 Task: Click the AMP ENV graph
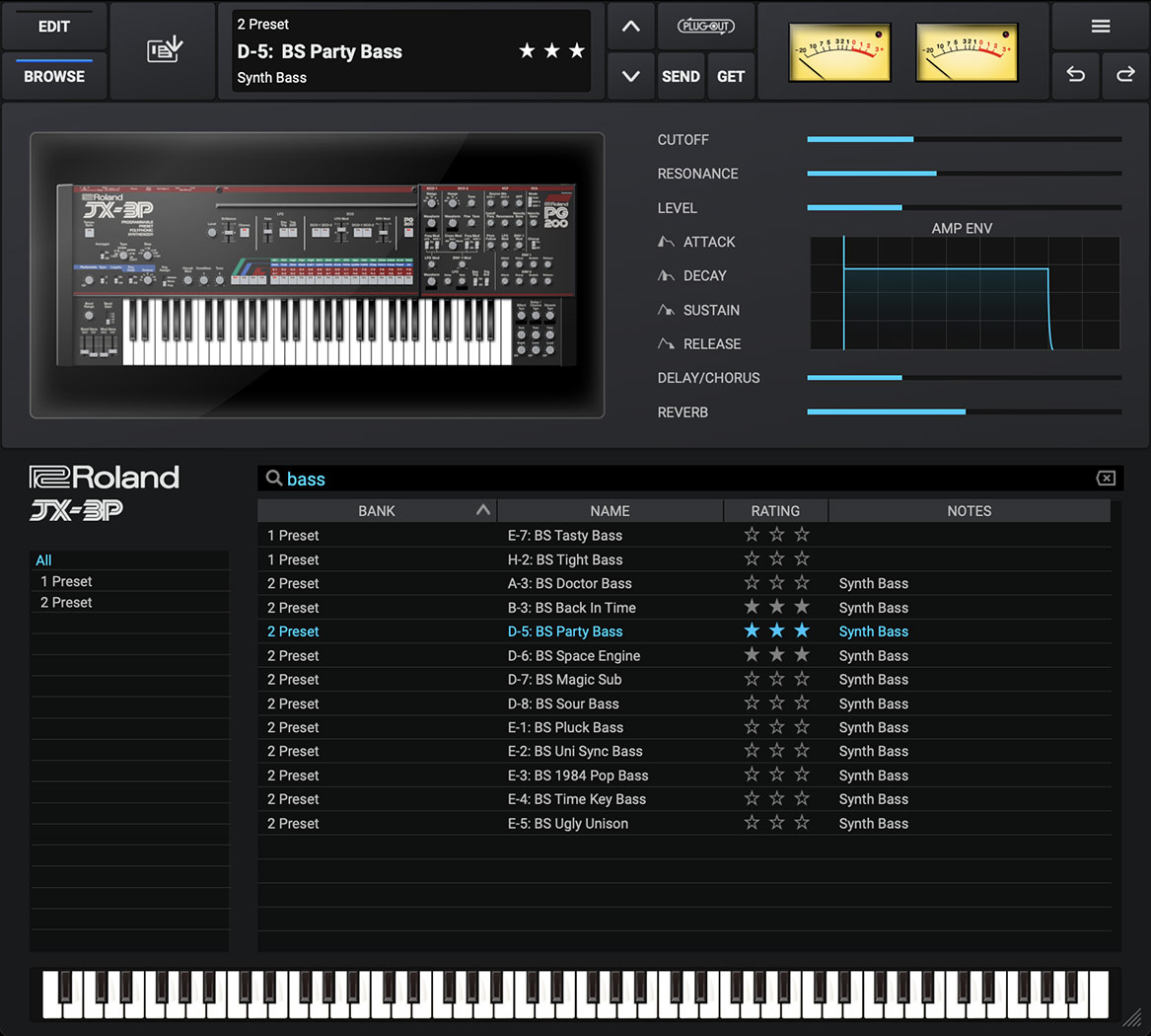(966, 293)
